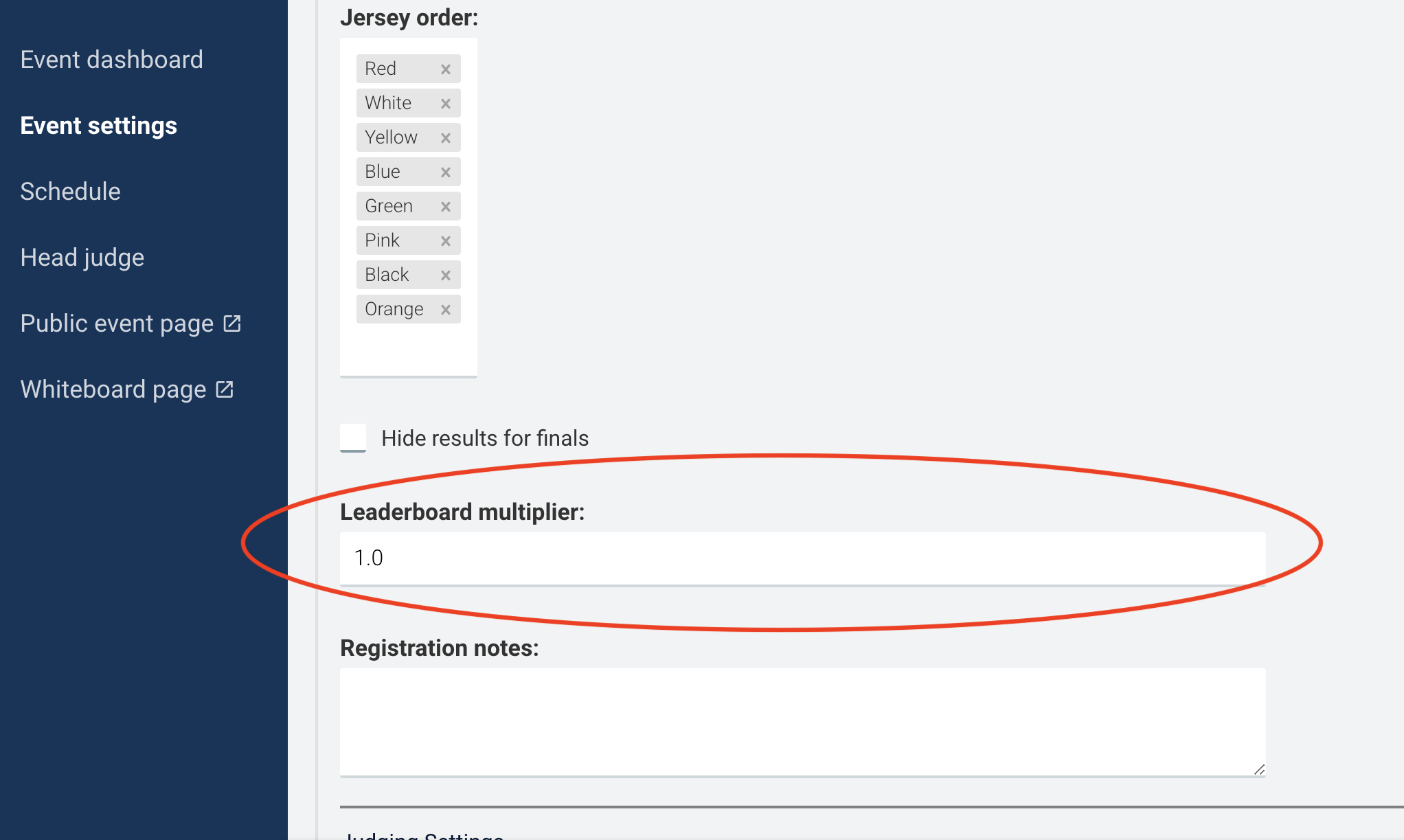Screen dimensions: 1404x840
Task: Remove the Pink jersey tag
Action: [x=446, y=241]
